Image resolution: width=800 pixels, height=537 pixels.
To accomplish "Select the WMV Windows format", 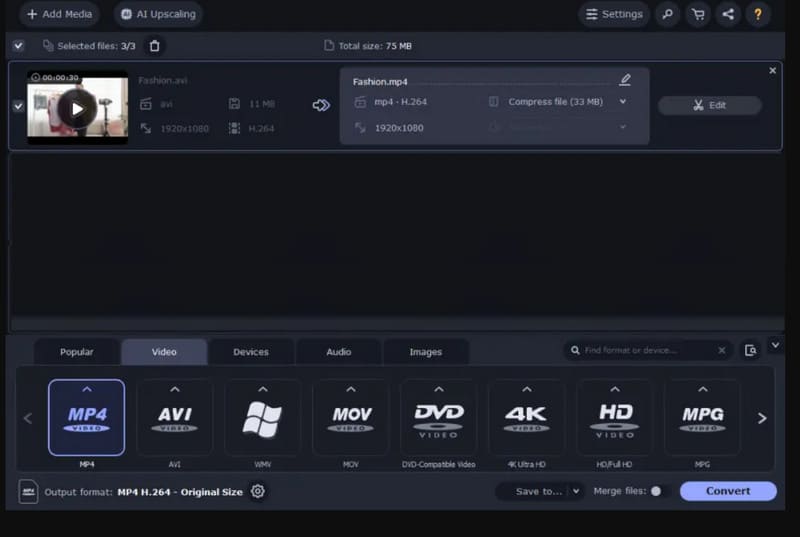I will pos(263,417).
